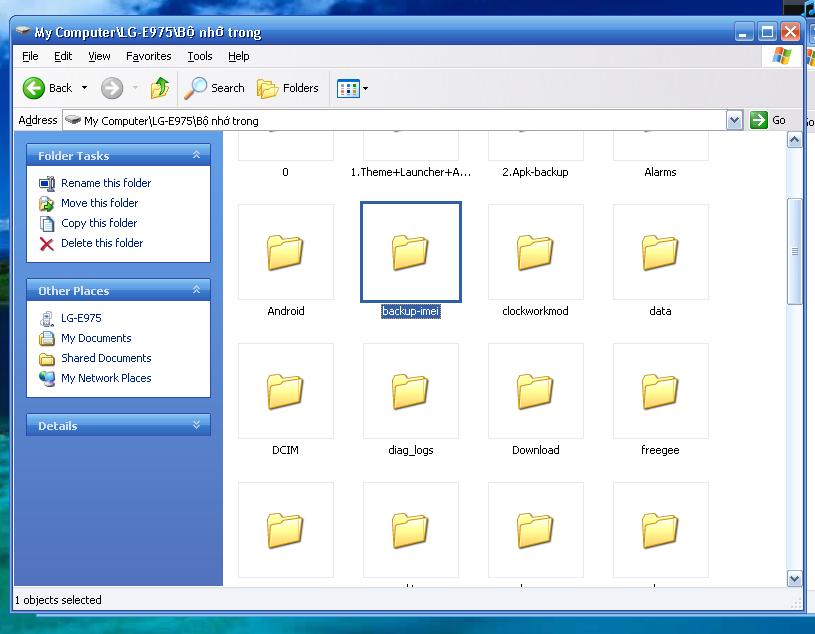This screenshot has height=634, width=815.
Task: Click Copy this folder link
Action: click(99, 223)
